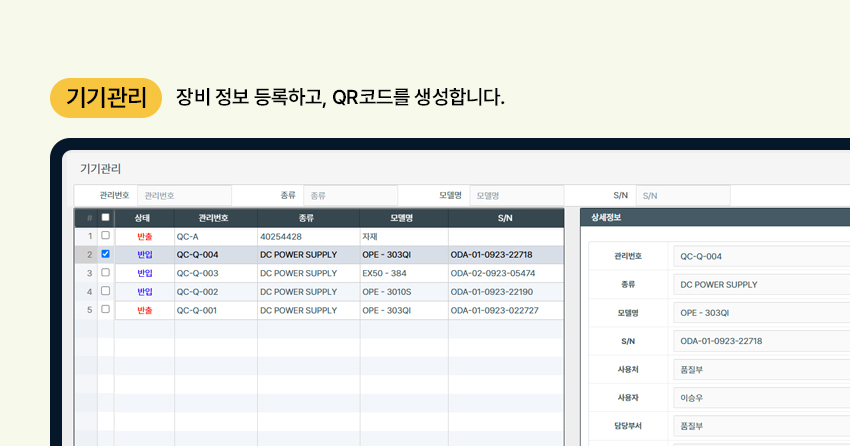Screen dimensions: 850x446
Task: Edit the 사용처 detail field
Action: point(762,370)
